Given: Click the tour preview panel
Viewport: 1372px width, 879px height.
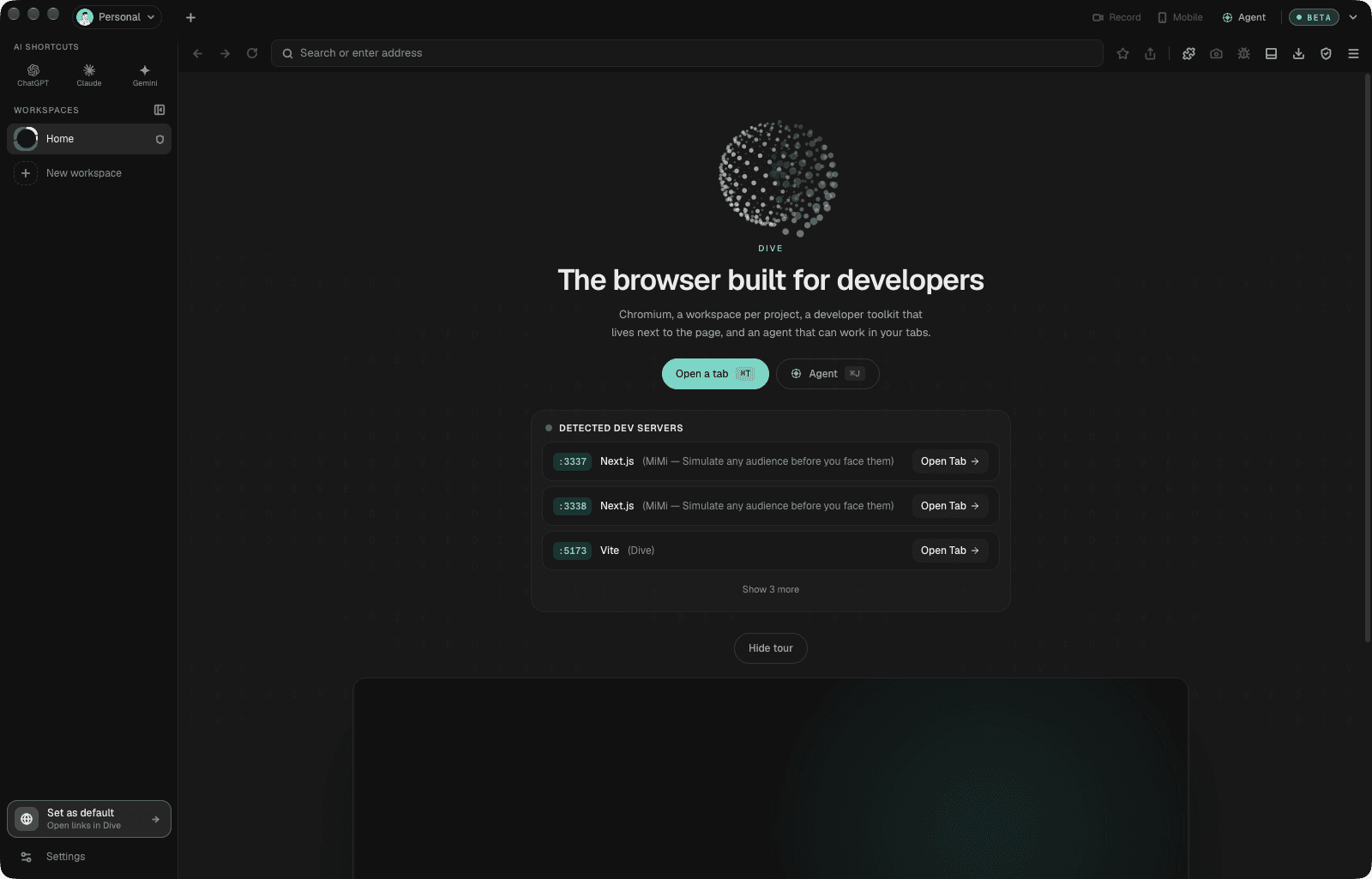Looking at the screenshot, I should pos(771,778).
